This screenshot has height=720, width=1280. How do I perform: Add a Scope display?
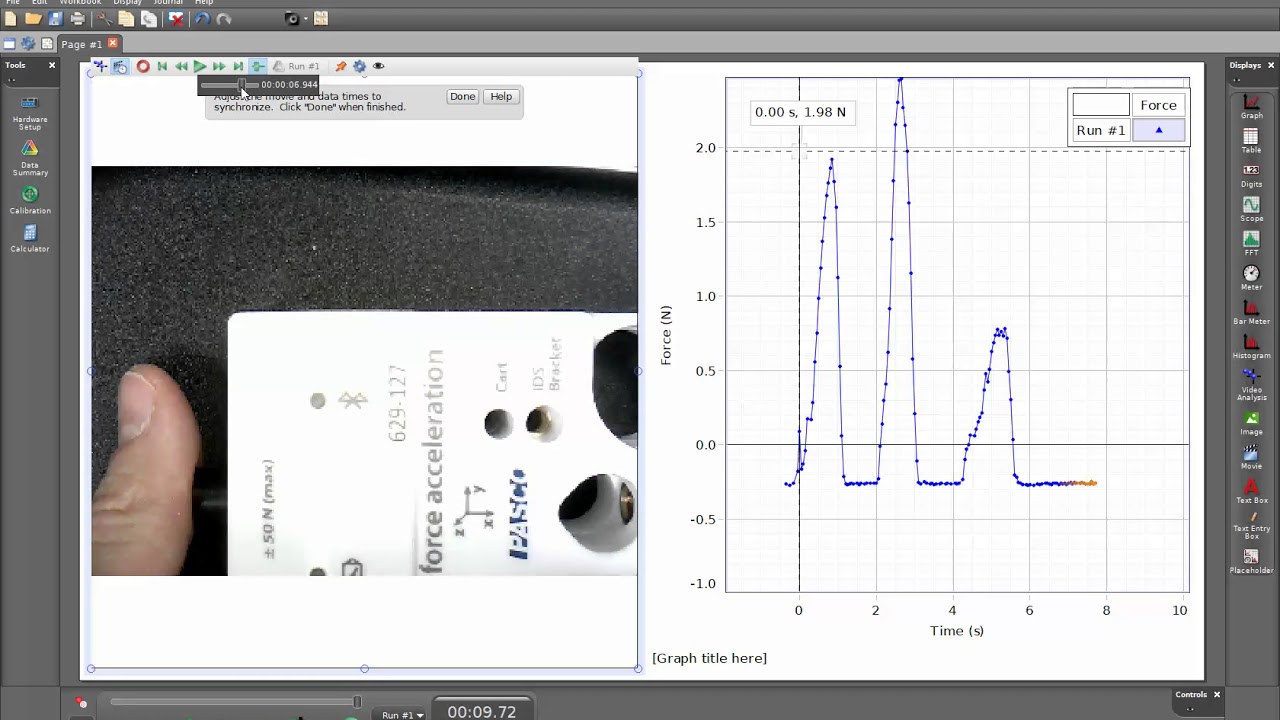(1251, 209)
